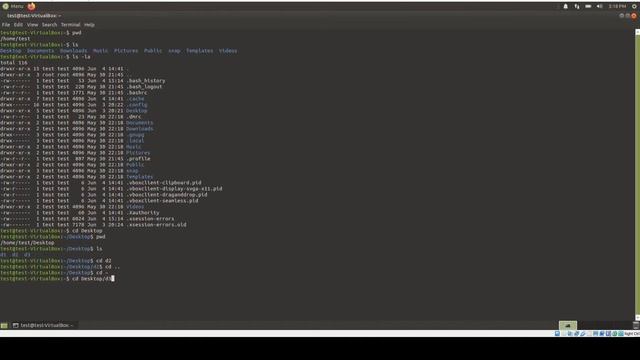This screenshot has width=640, height=360.
Task: Open the volume speaker tray icon
Action: point(599,6)
